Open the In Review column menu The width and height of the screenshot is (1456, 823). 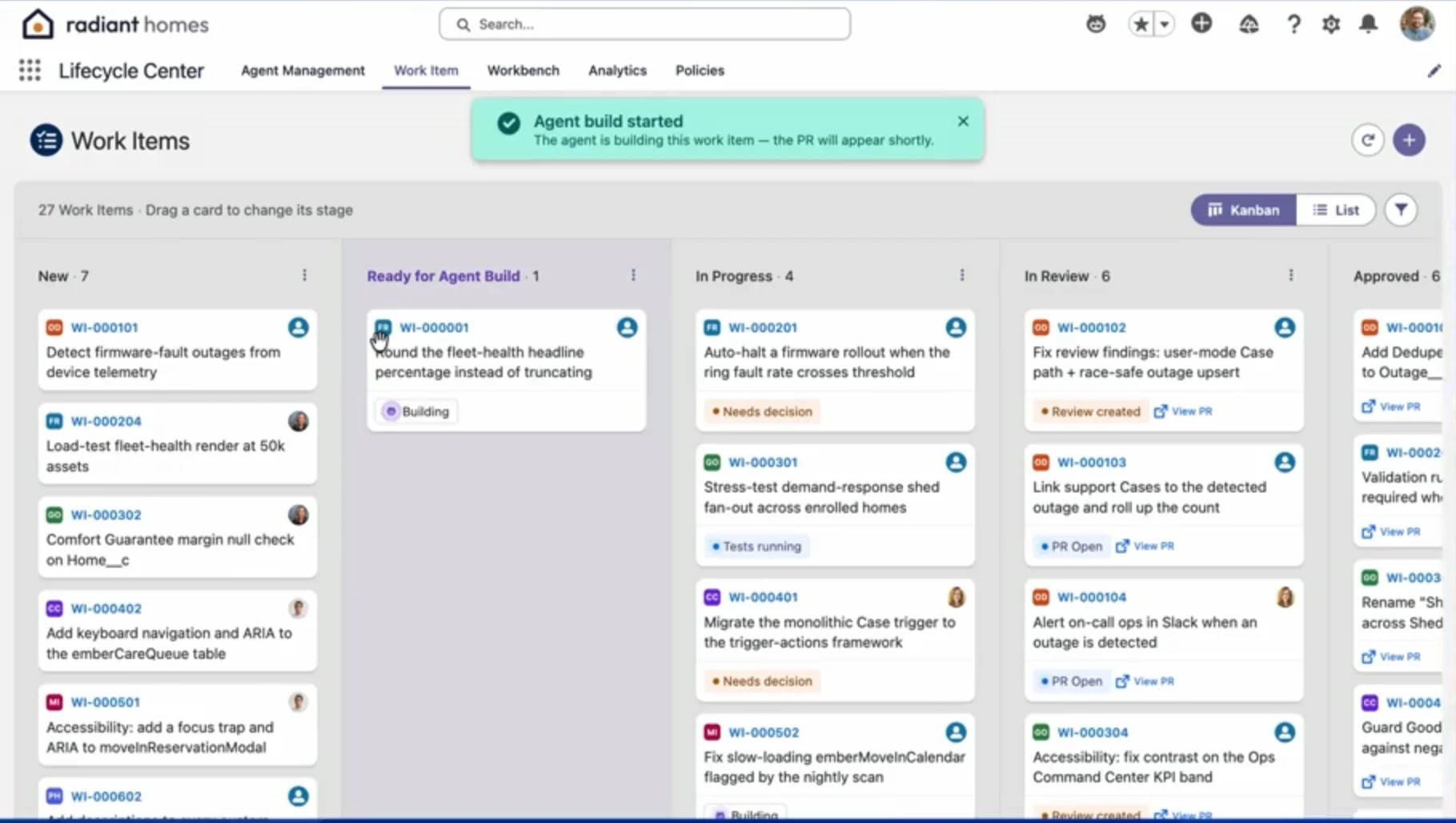point(1291,275)
